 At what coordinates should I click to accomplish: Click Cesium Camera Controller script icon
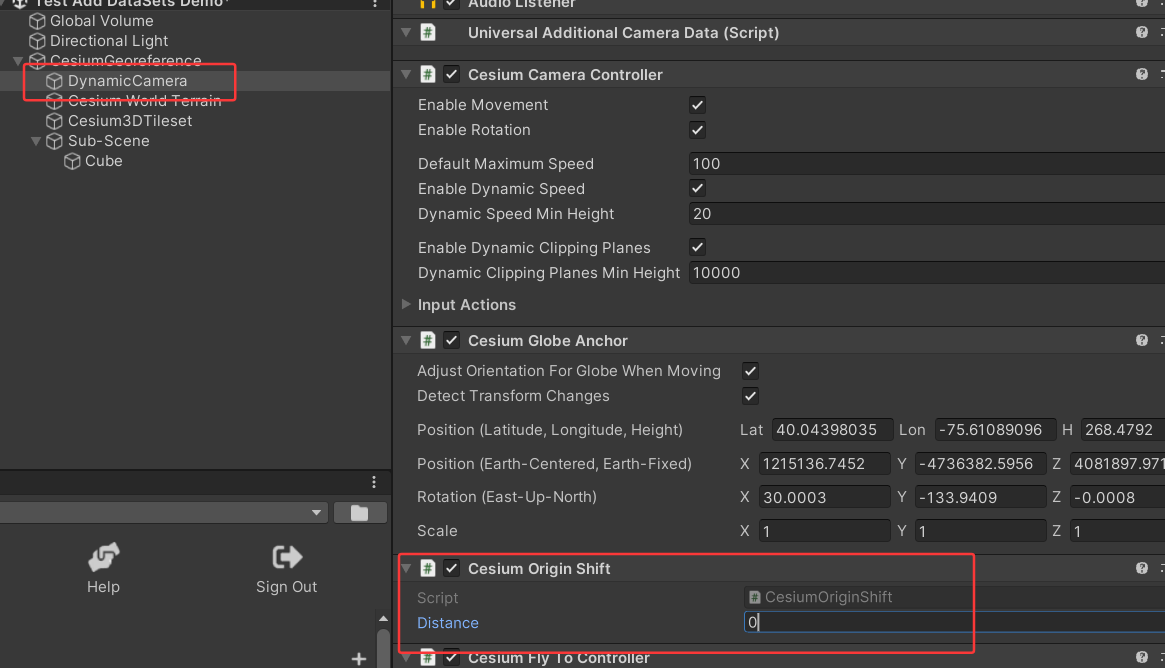click(x=428, y=74)
